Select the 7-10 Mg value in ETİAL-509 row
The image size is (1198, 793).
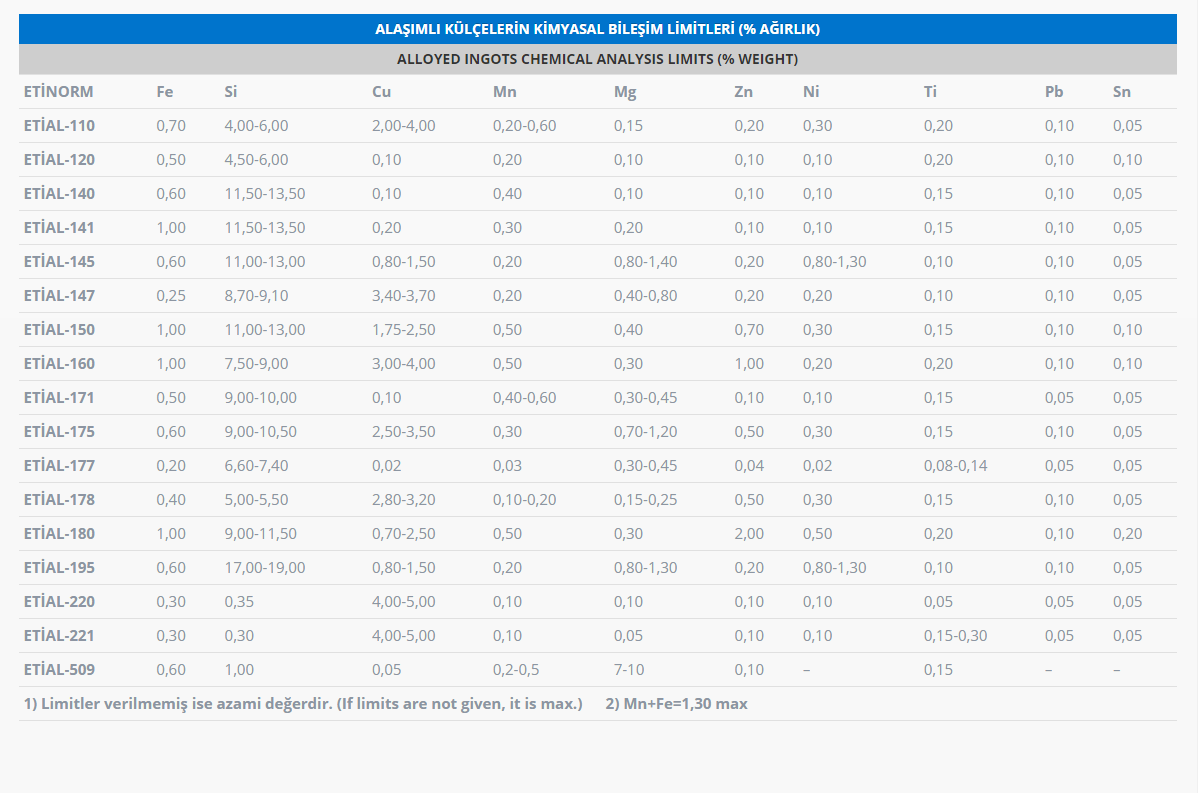tap(630, 670)
